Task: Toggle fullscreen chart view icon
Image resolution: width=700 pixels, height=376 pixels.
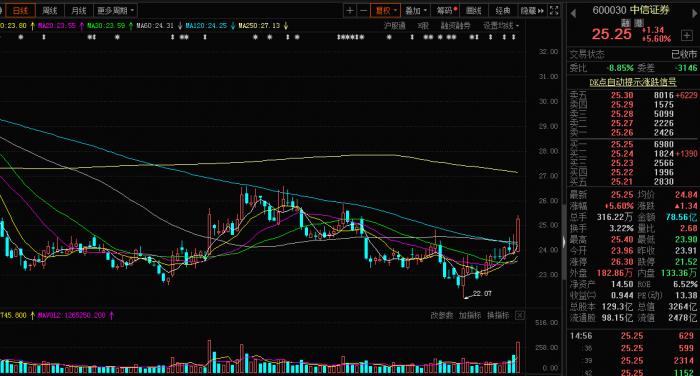Action: [554, 11]
